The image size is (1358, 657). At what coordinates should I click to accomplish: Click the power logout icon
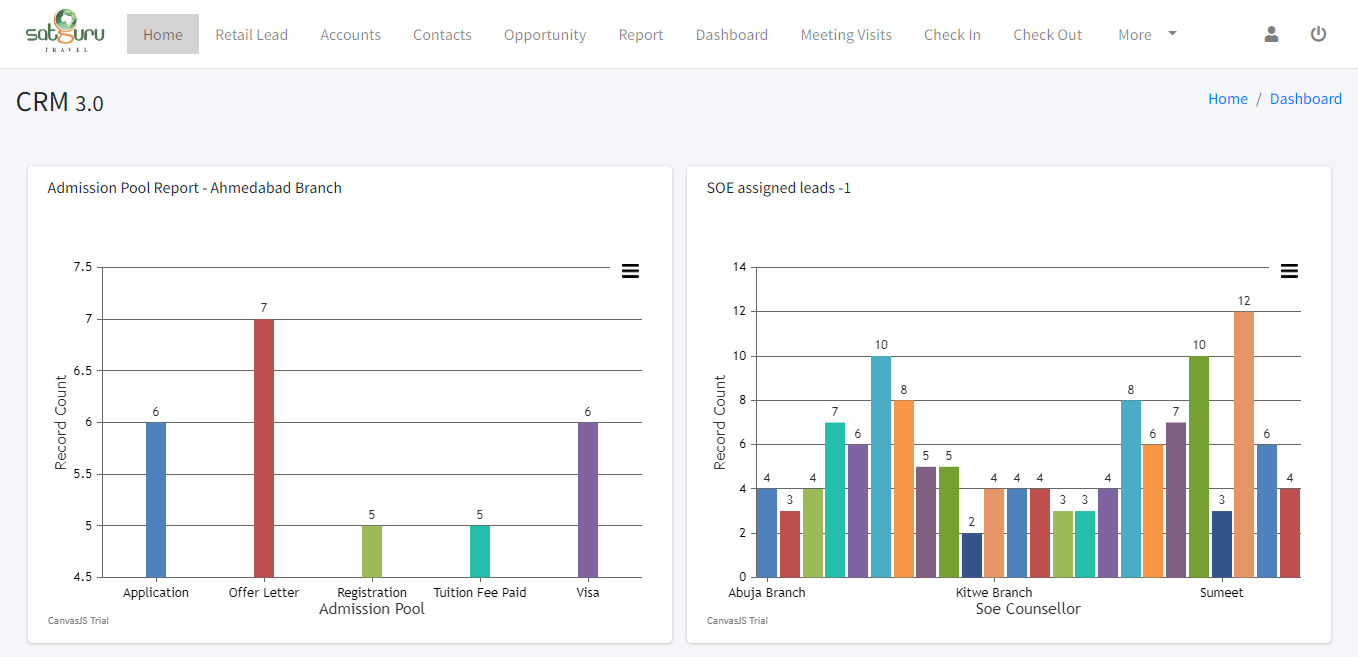pyautogui.click(x=1318, y=34)
